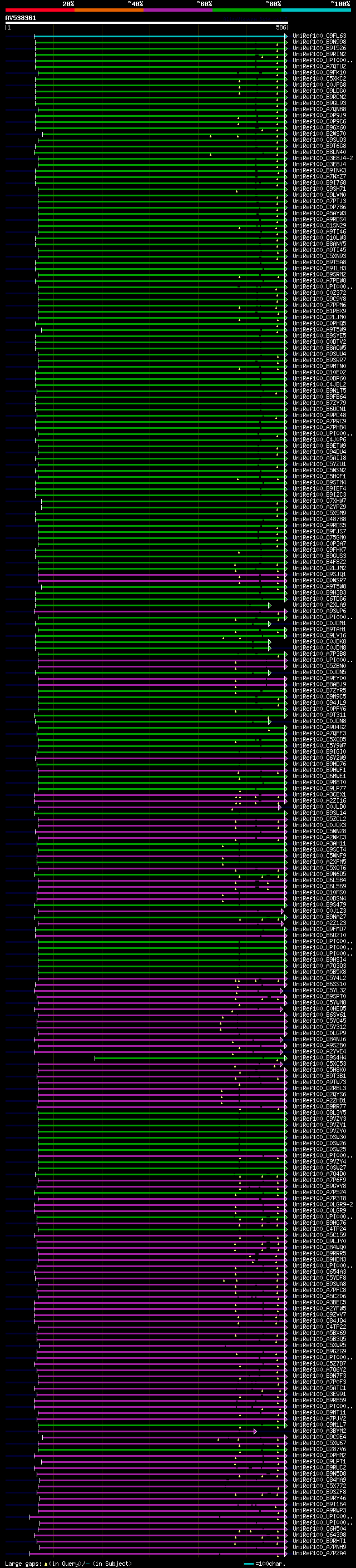
Task: Click the query end position label 586
Action: click(280, 27)
